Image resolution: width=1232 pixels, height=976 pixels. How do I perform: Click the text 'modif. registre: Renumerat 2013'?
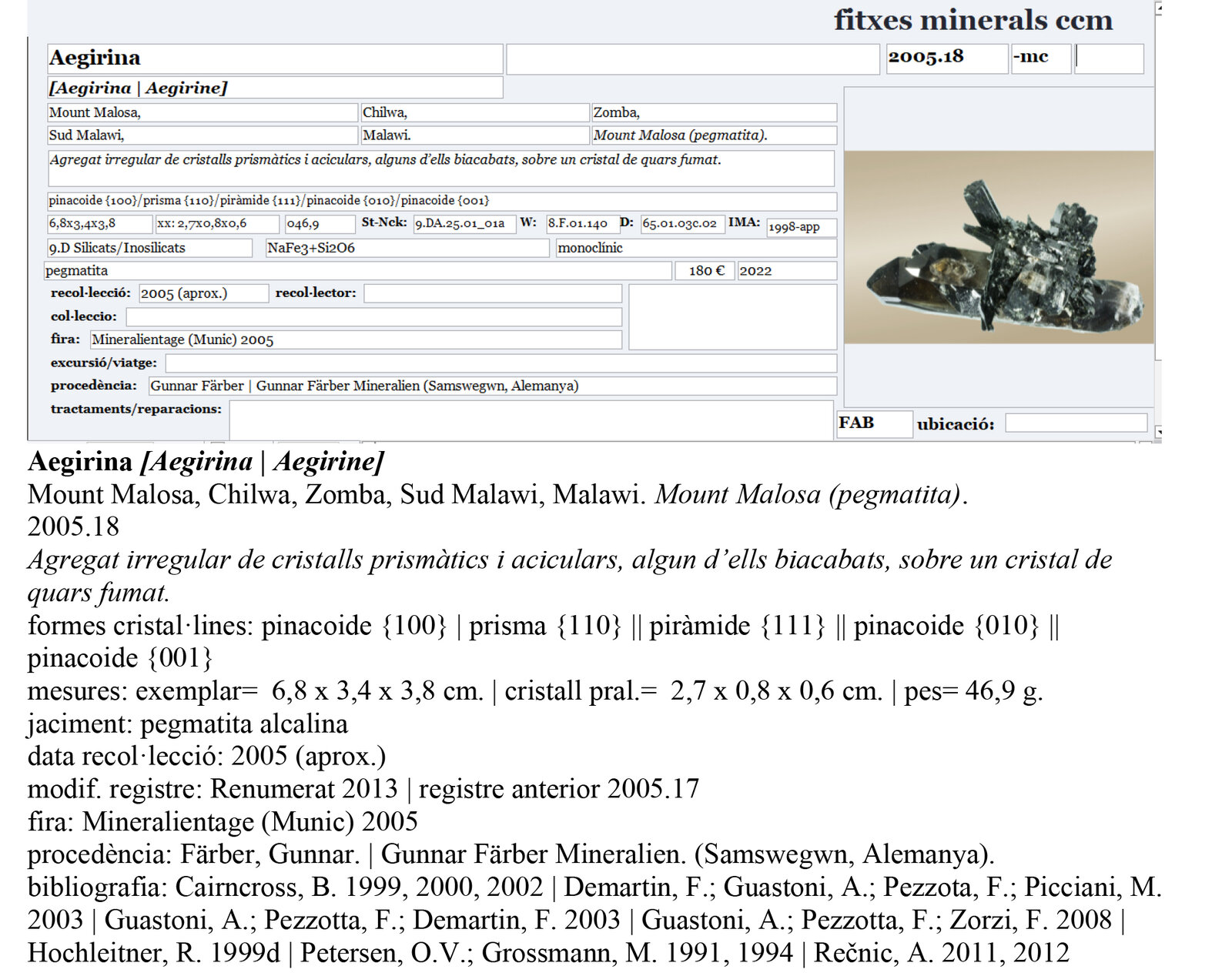coord(213,789)
